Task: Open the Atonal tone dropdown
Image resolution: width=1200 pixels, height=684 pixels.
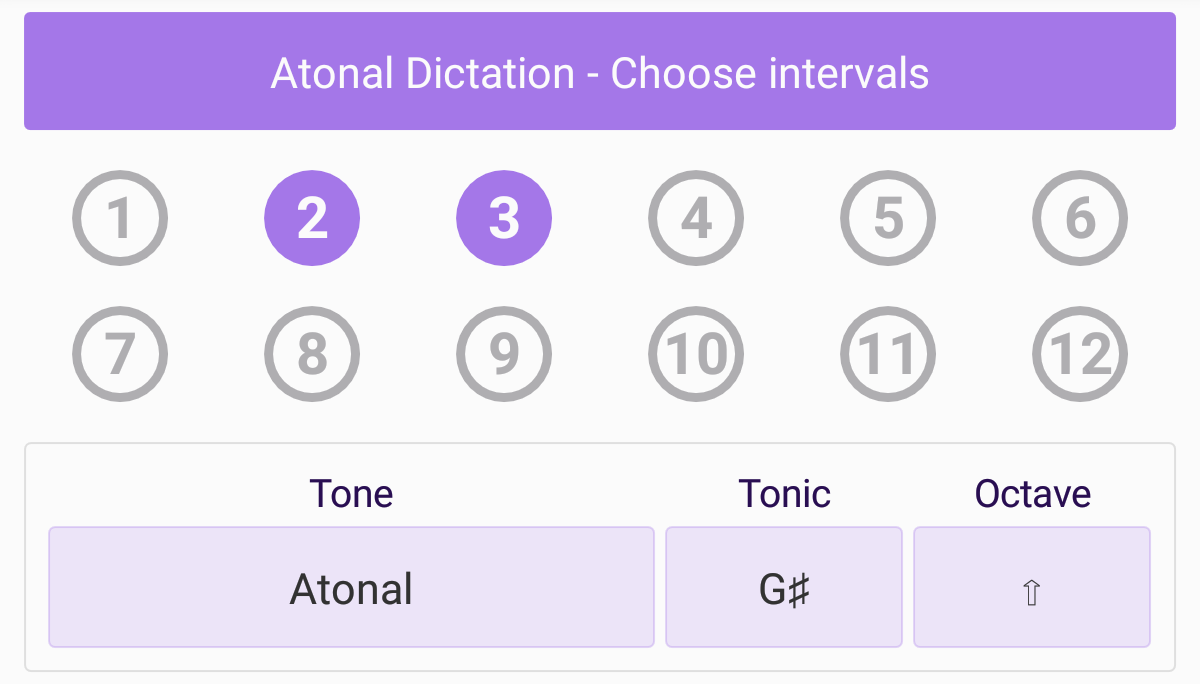Action: pos(351,588)
